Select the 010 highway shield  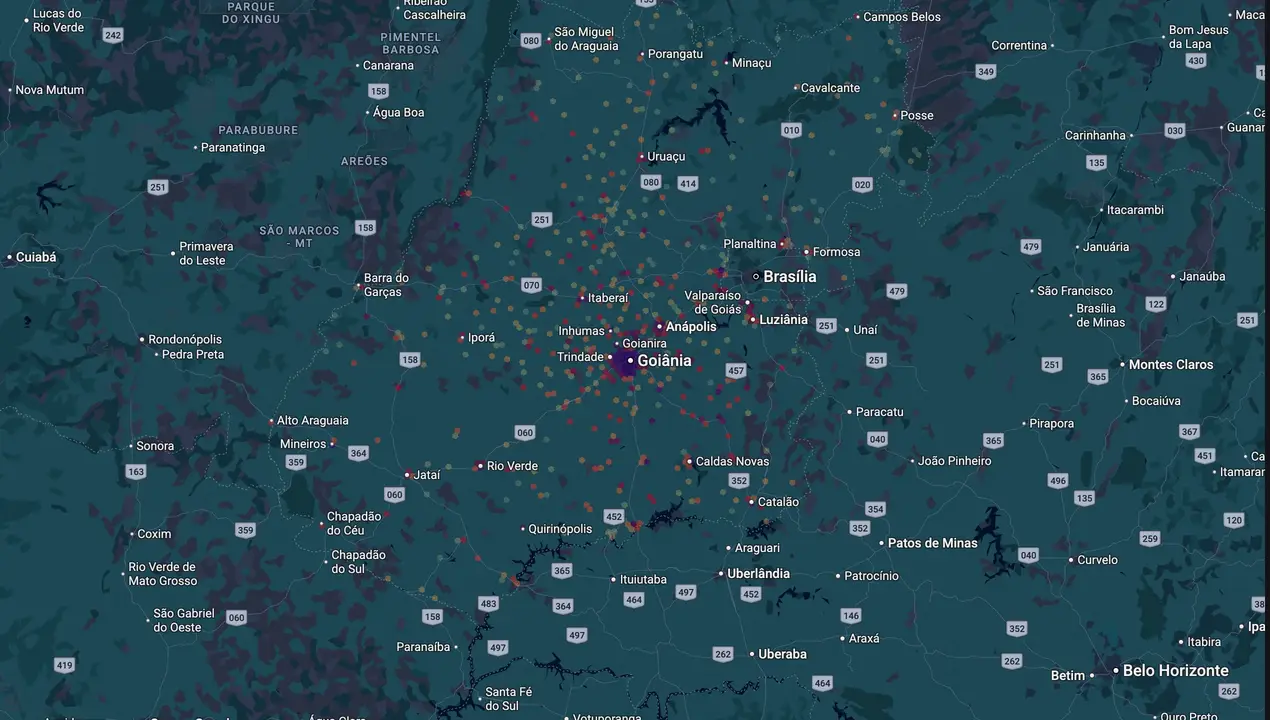point(792,130)
